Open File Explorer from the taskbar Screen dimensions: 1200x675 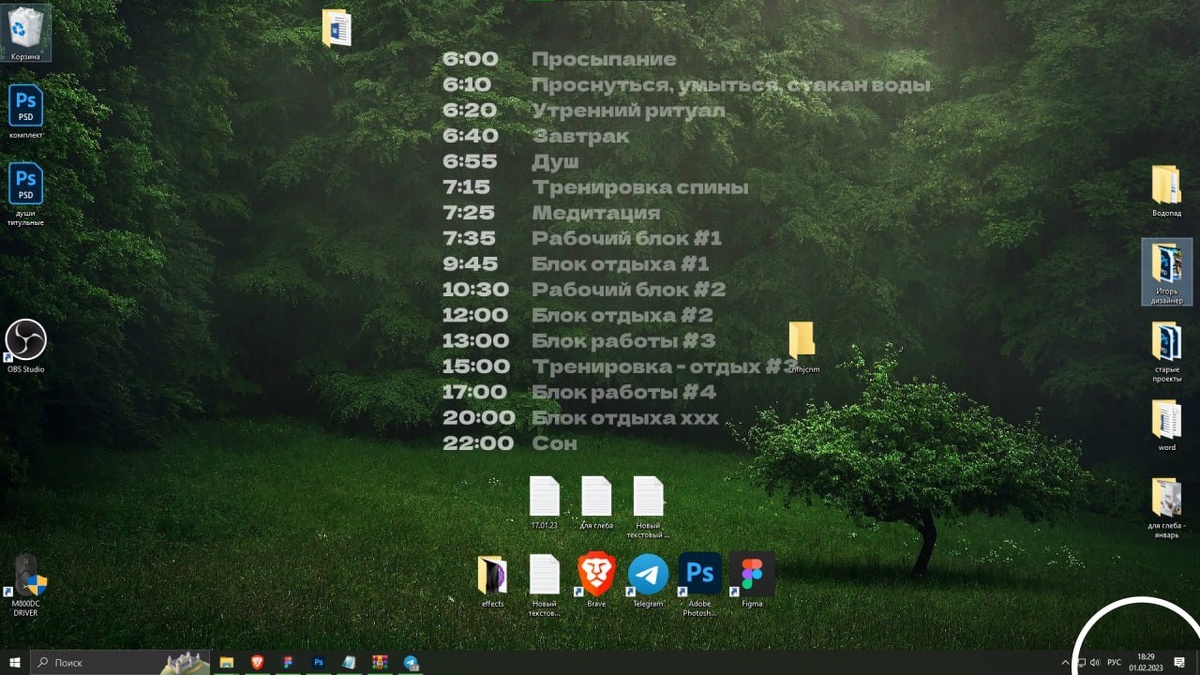(x=227, y=662)
